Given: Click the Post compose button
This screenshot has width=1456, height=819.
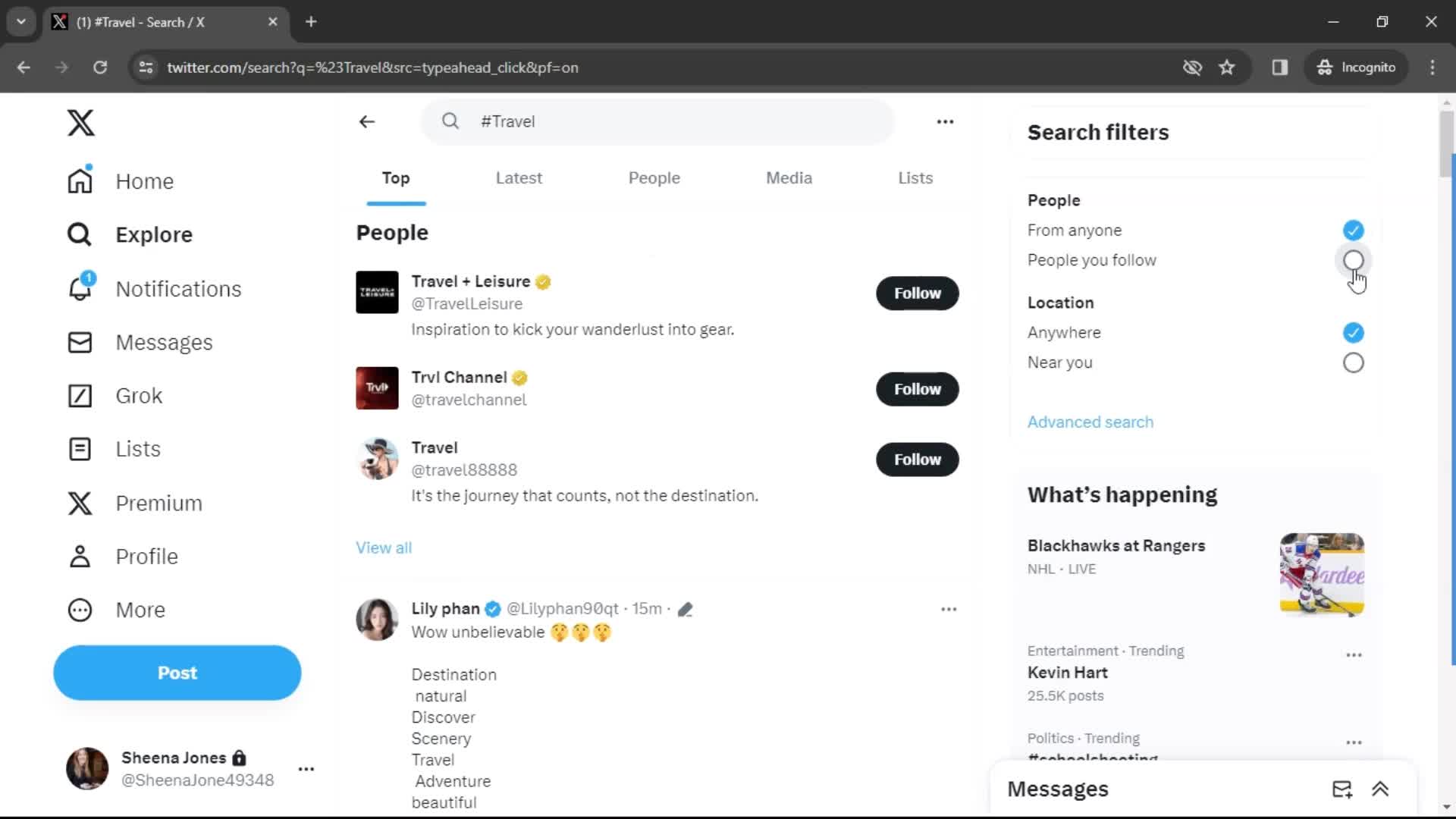Looking at the screenshot, I should click(x=177, y=672).
